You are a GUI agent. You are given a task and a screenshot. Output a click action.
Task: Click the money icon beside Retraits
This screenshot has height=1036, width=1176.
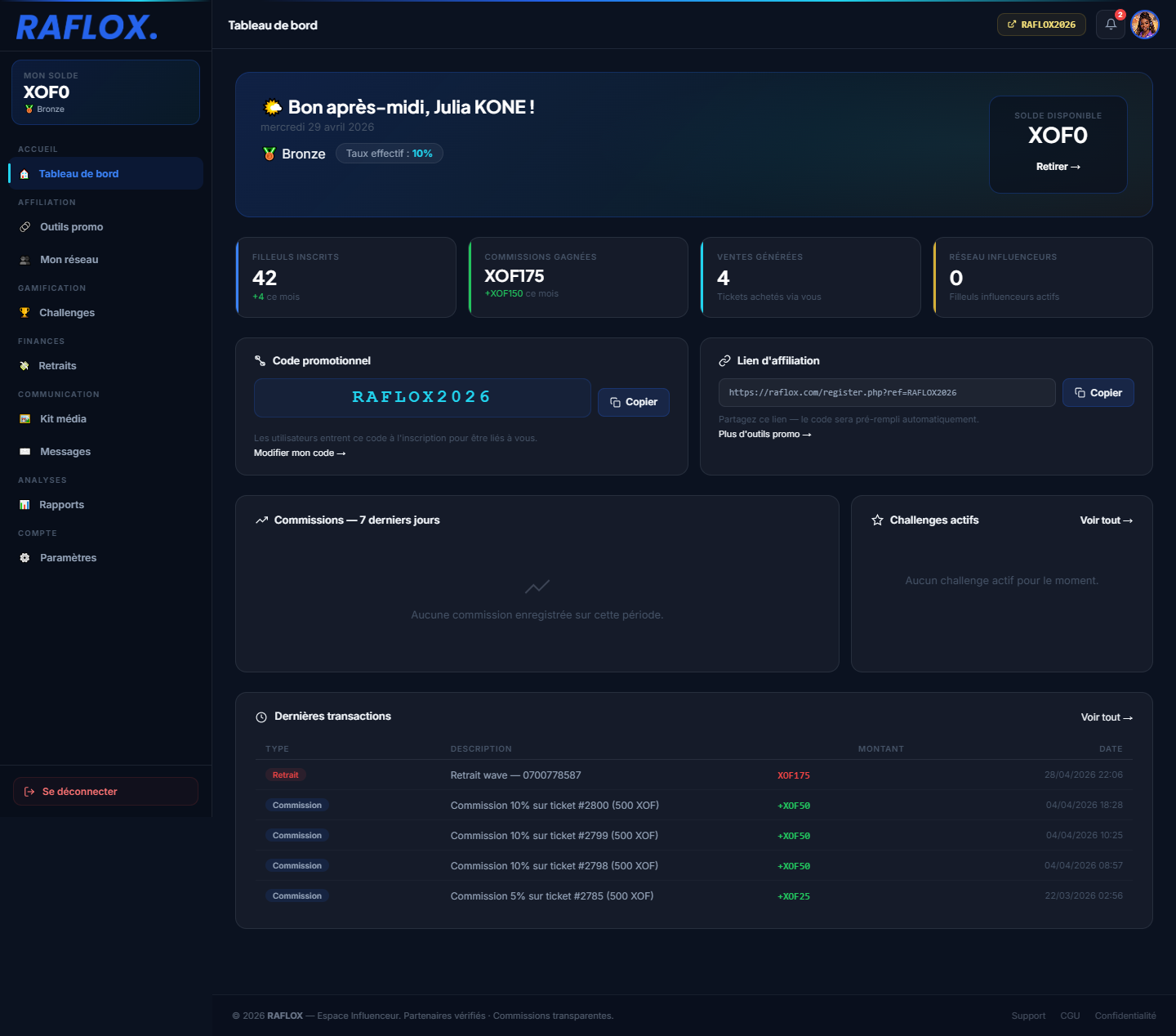coord(24,366)
